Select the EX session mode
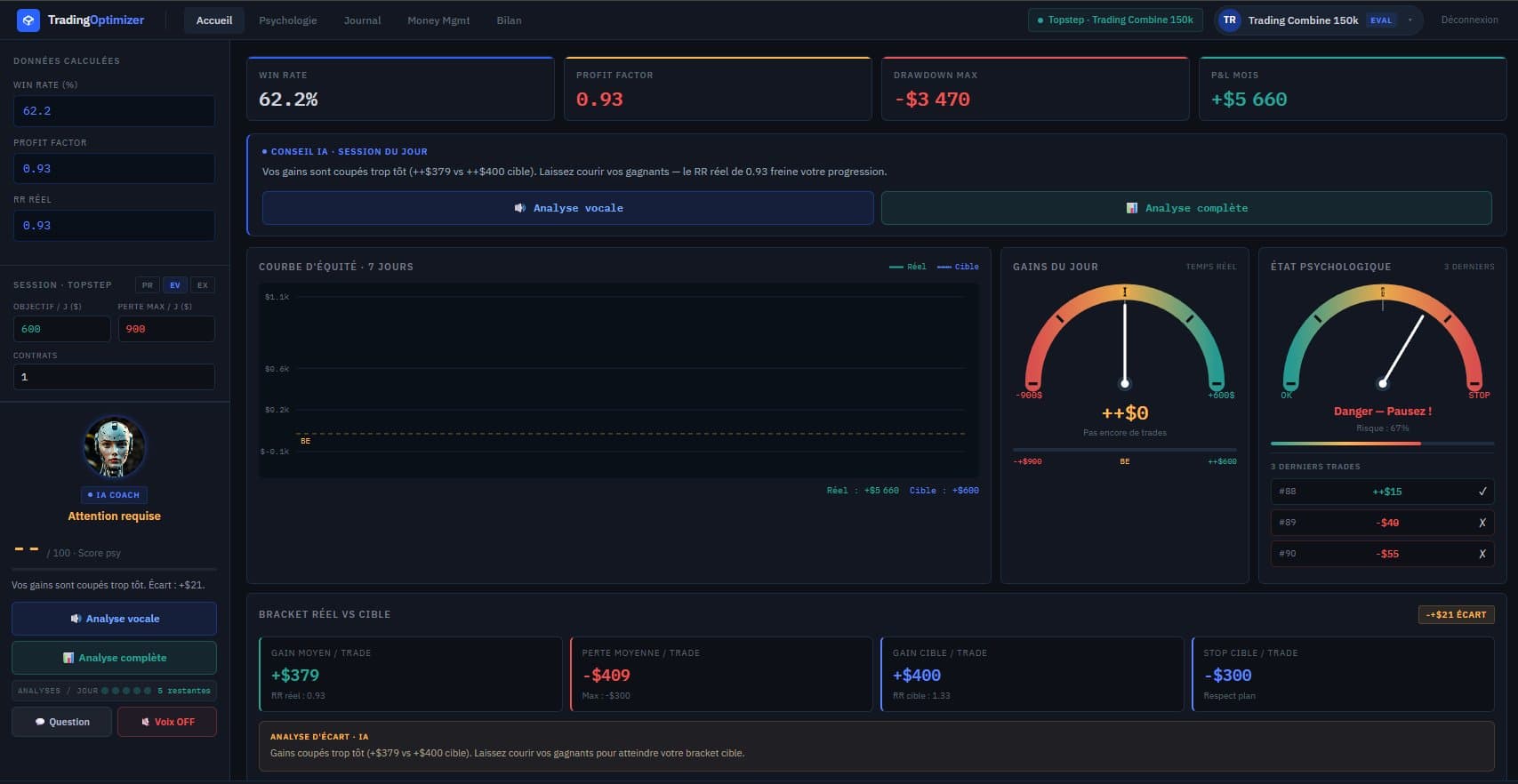Viewport: 1518px width, 784px height. tap(203, 285)
